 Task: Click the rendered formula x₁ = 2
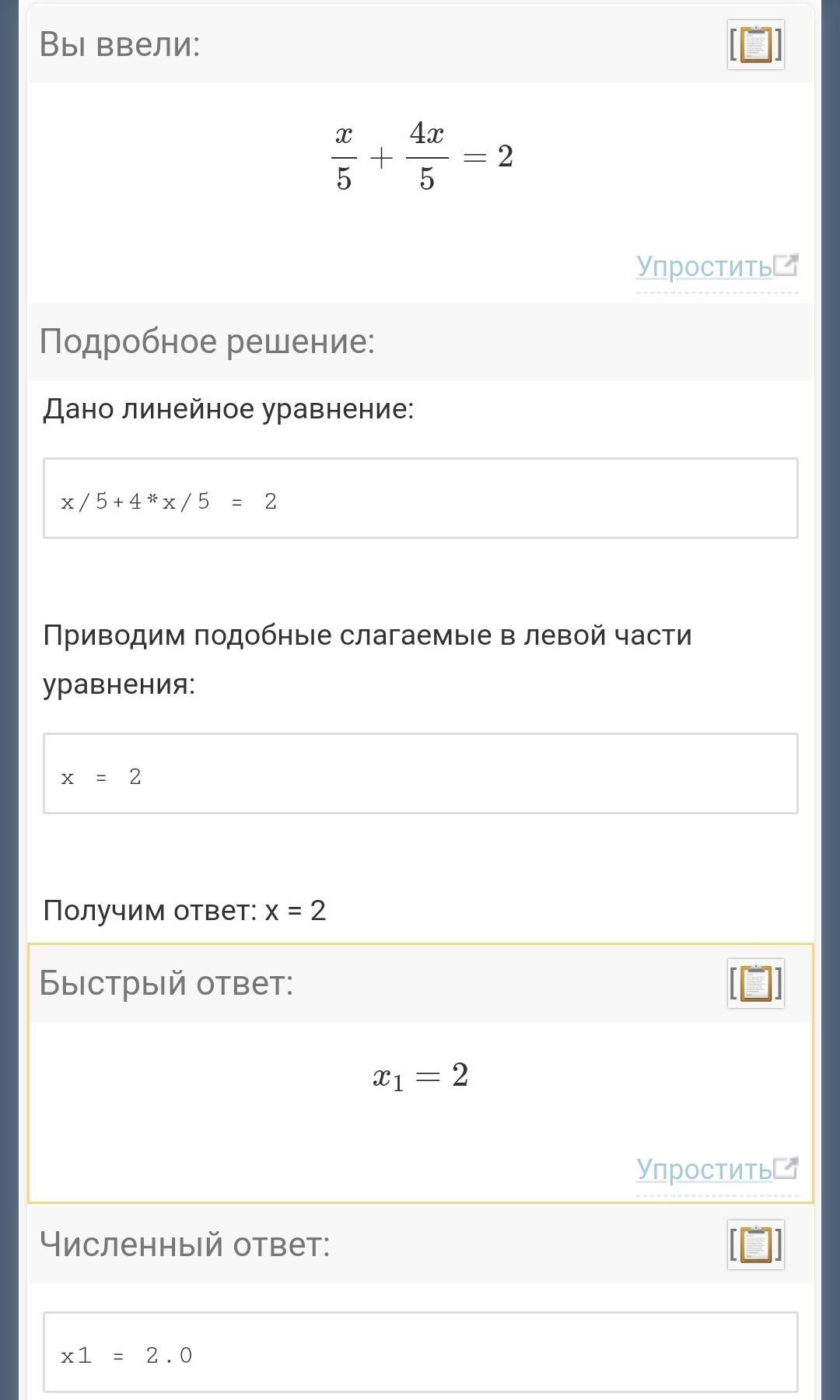point(420,1077)
